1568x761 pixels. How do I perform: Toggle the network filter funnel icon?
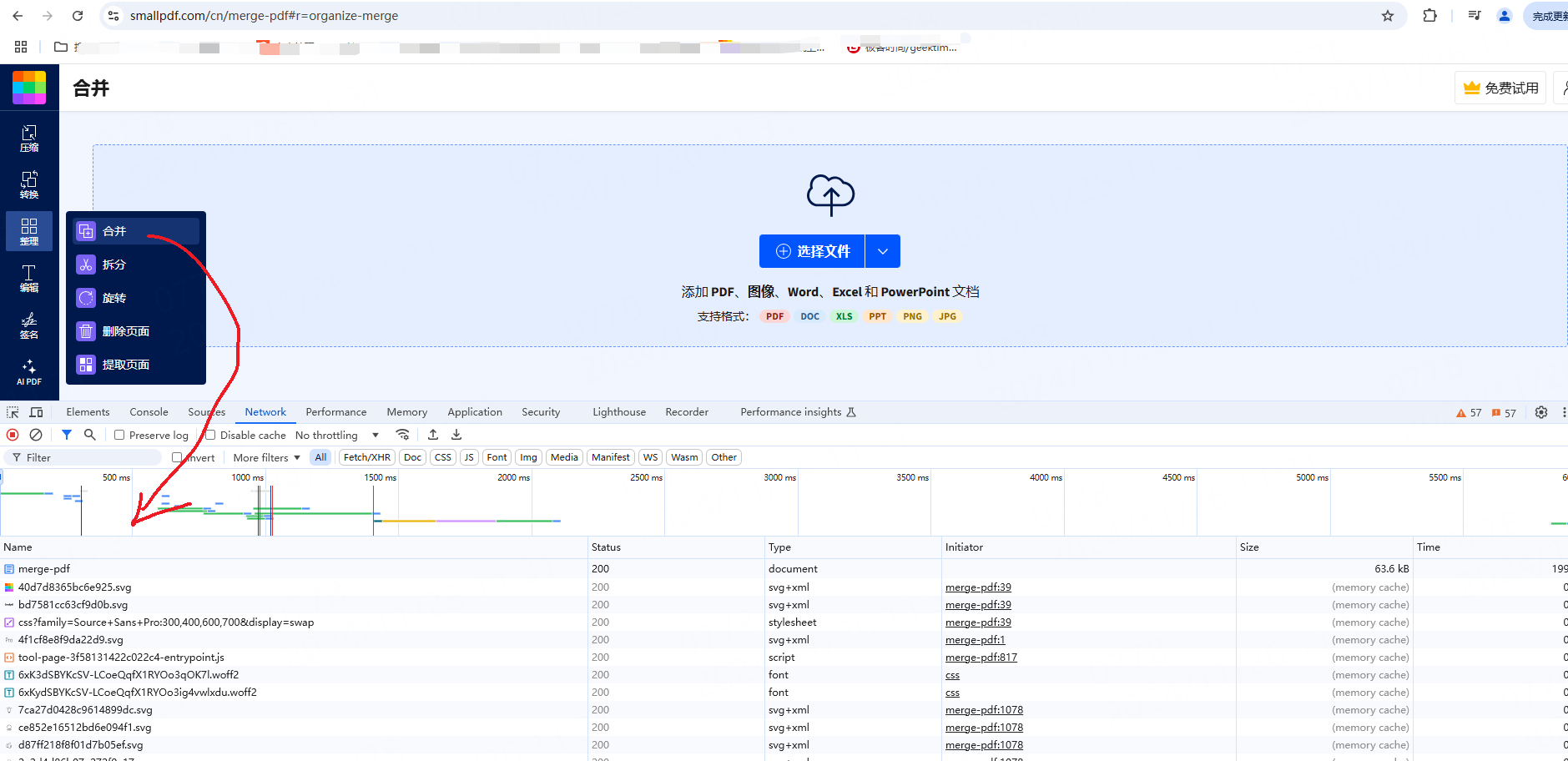(67, 435)
